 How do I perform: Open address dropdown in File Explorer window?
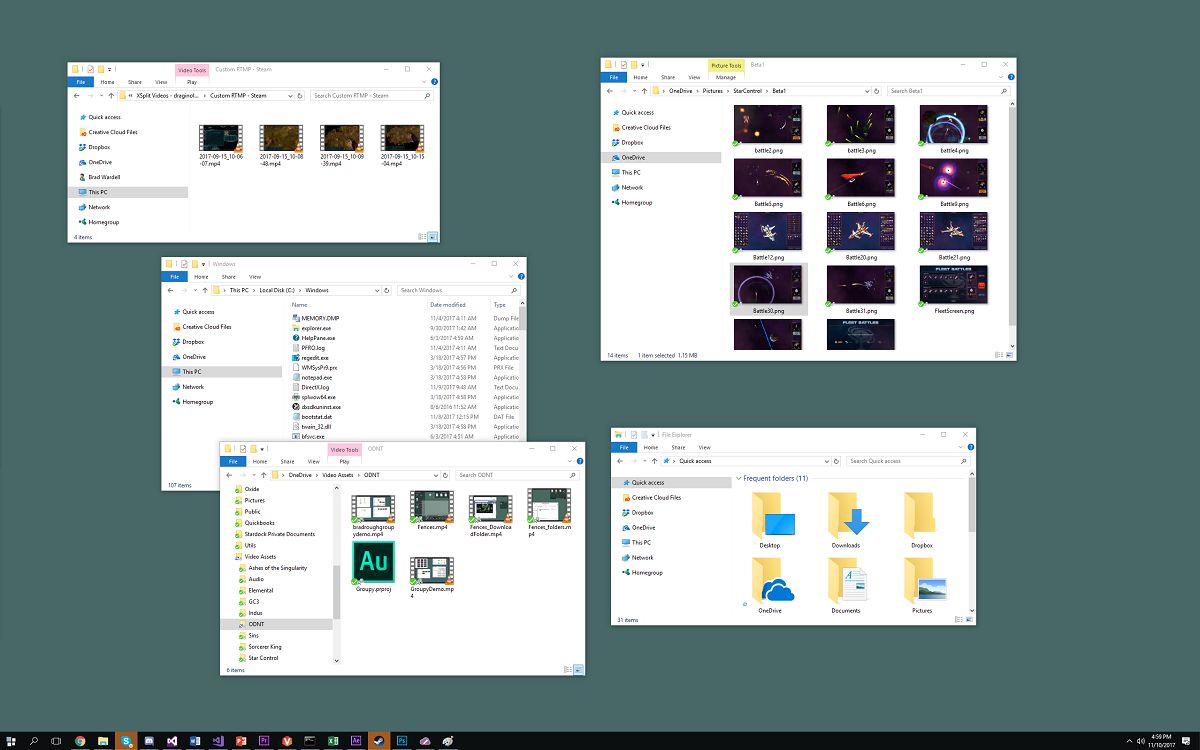827,461
